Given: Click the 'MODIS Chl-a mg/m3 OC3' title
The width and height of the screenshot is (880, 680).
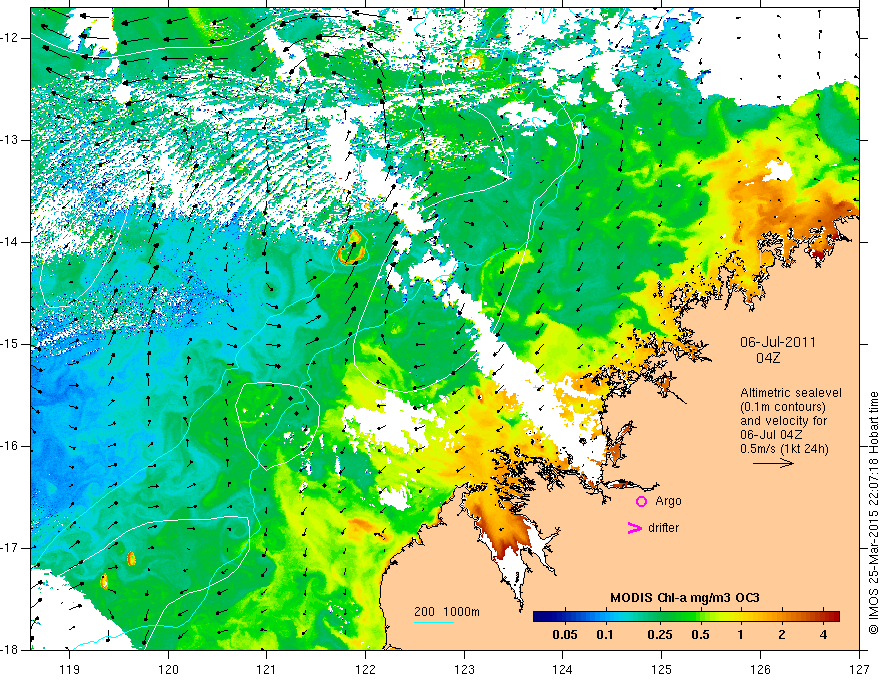Looking at the screenshot, I should (685, 598).
